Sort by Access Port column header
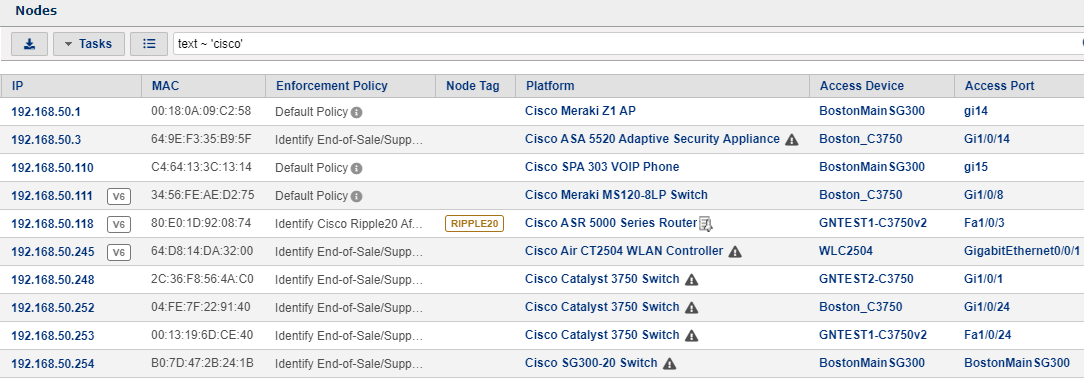This screenshot has width=1084, height=378. coord(1000,86)
